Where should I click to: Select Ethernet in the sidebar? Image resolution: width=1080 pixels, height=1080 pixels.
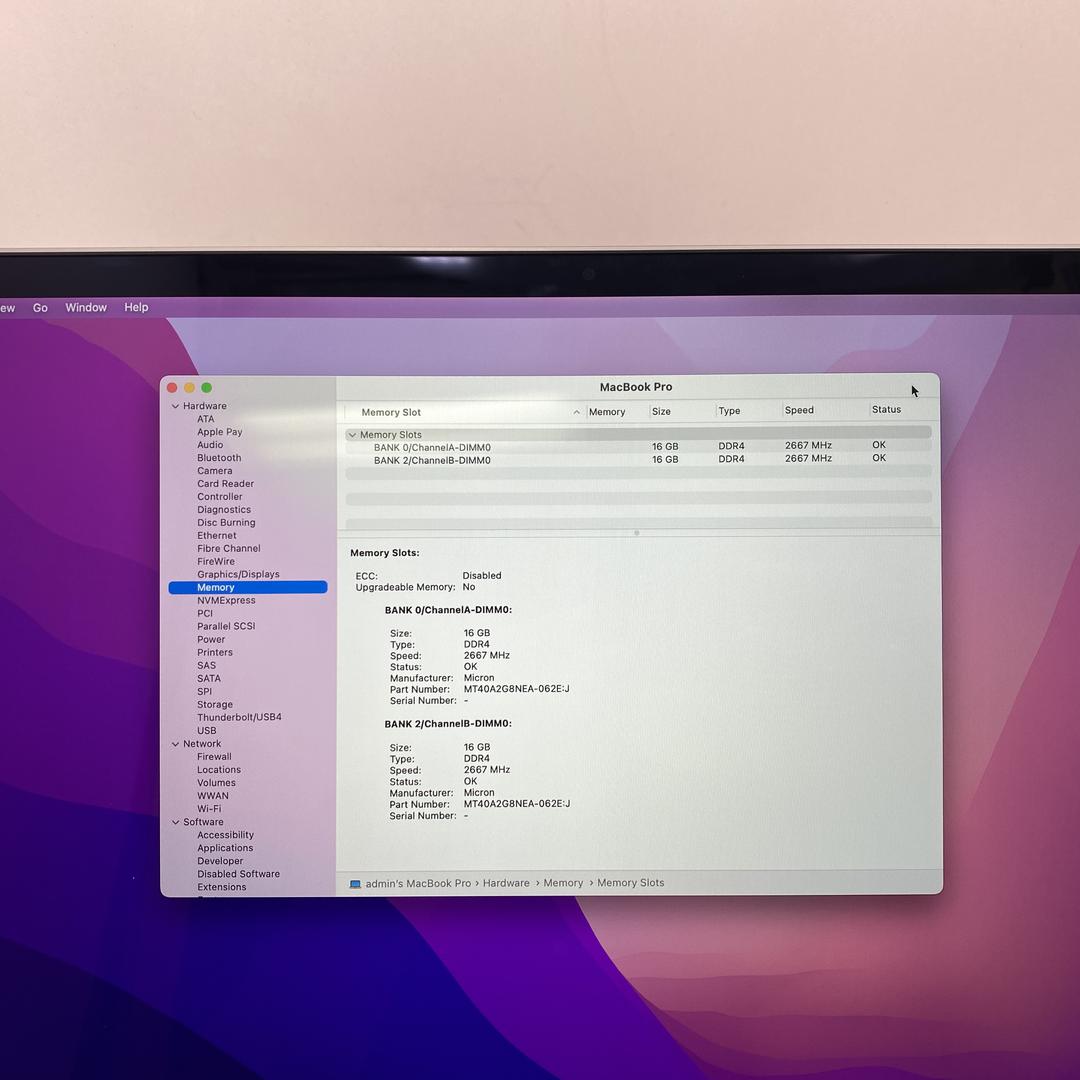(216, 535)
